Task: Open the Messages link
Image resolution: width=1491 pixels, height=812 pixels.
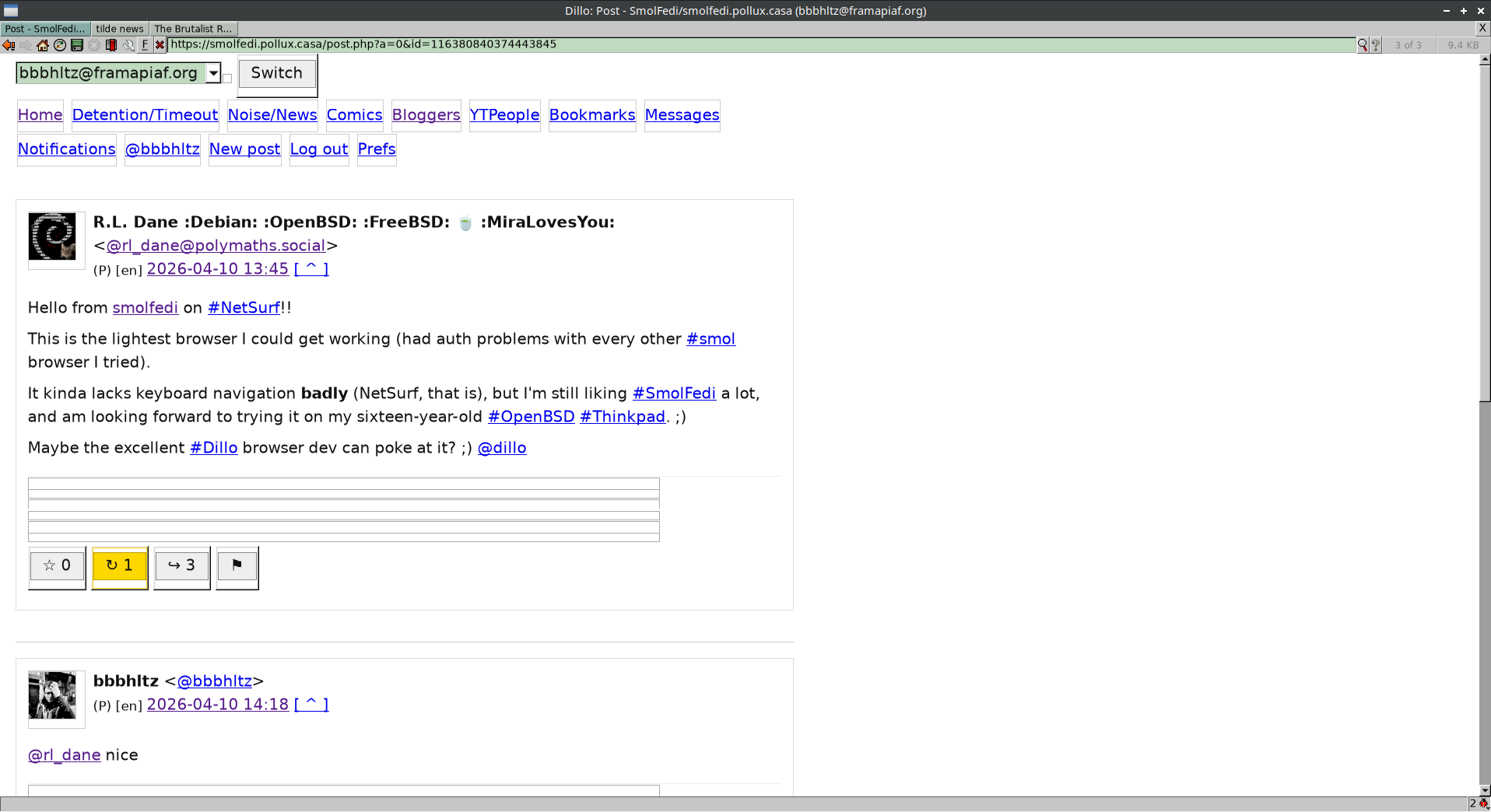Action: coord(682,115)
